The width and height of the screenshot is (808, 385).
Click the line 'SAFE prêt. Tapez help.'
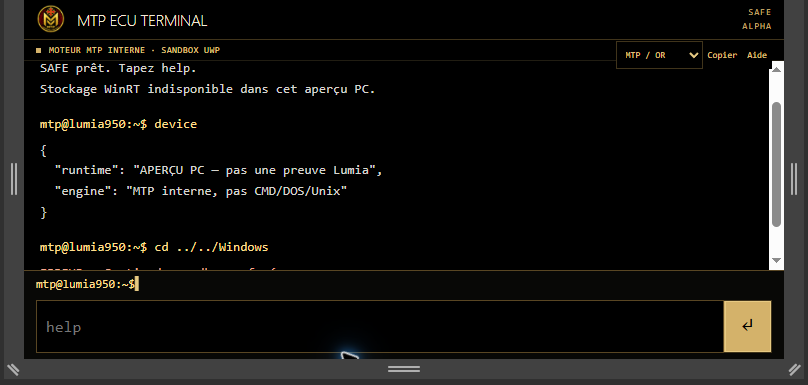pos(118,68)
